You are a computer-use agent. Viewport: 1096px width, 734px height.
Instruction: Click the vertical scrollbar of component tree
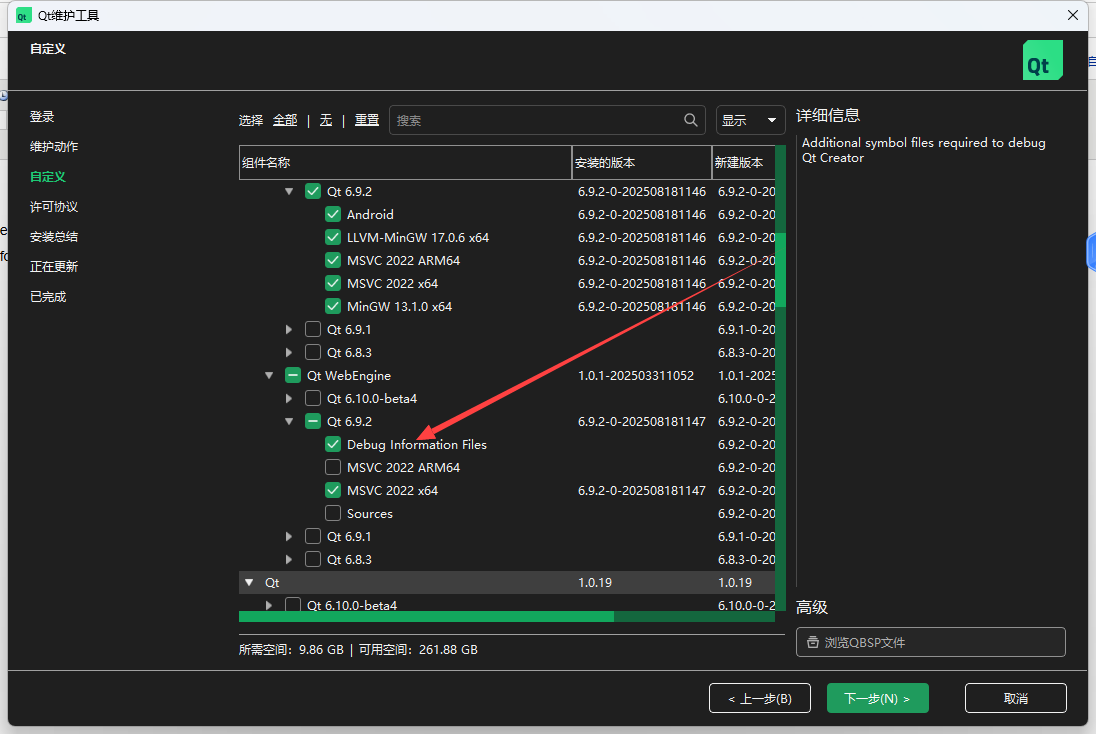[781, 377]
